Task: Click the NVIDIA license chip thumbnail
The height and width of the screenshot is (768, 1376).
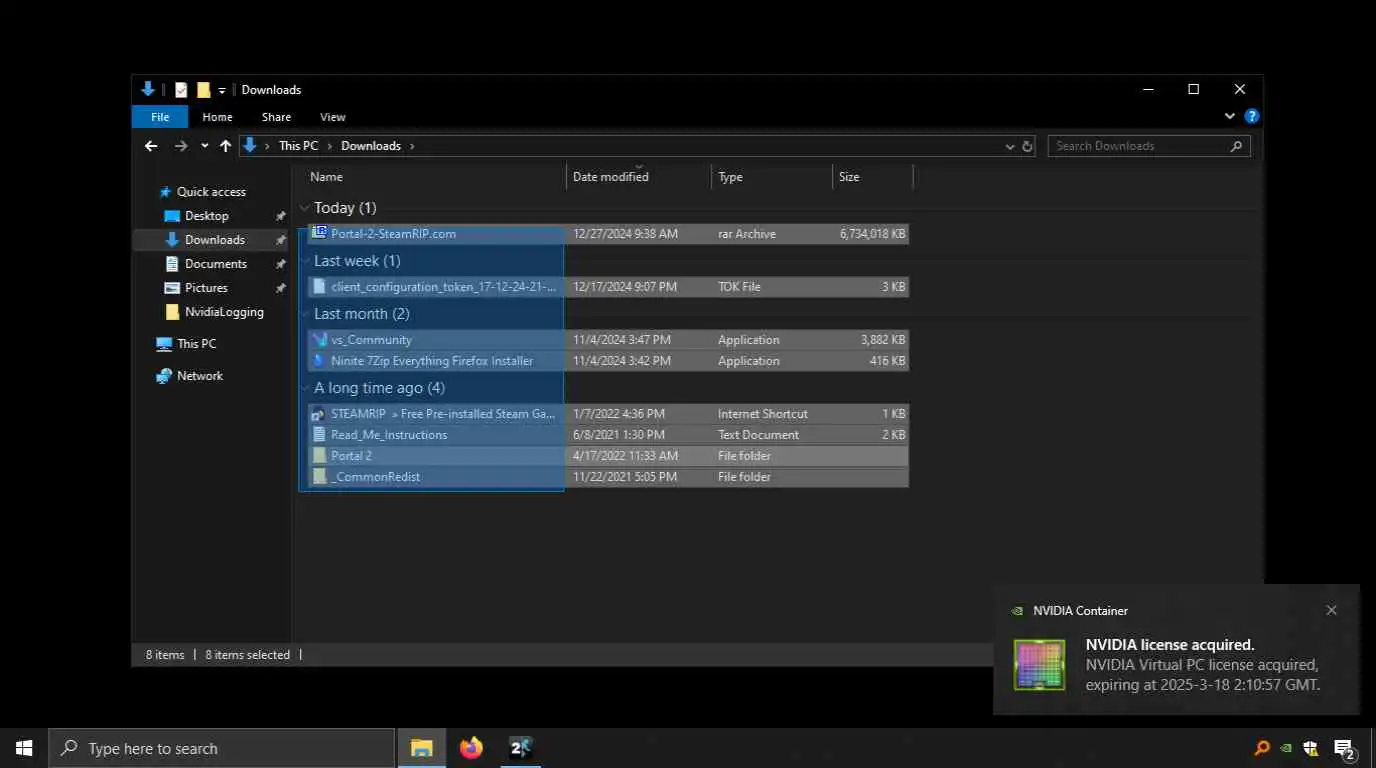Action: 1040,665
